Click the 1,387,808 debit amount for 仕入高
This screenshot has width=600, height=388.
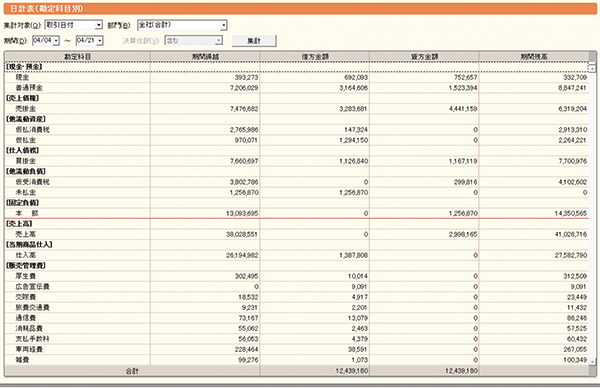pyautogui.click(x=354, y=255)
